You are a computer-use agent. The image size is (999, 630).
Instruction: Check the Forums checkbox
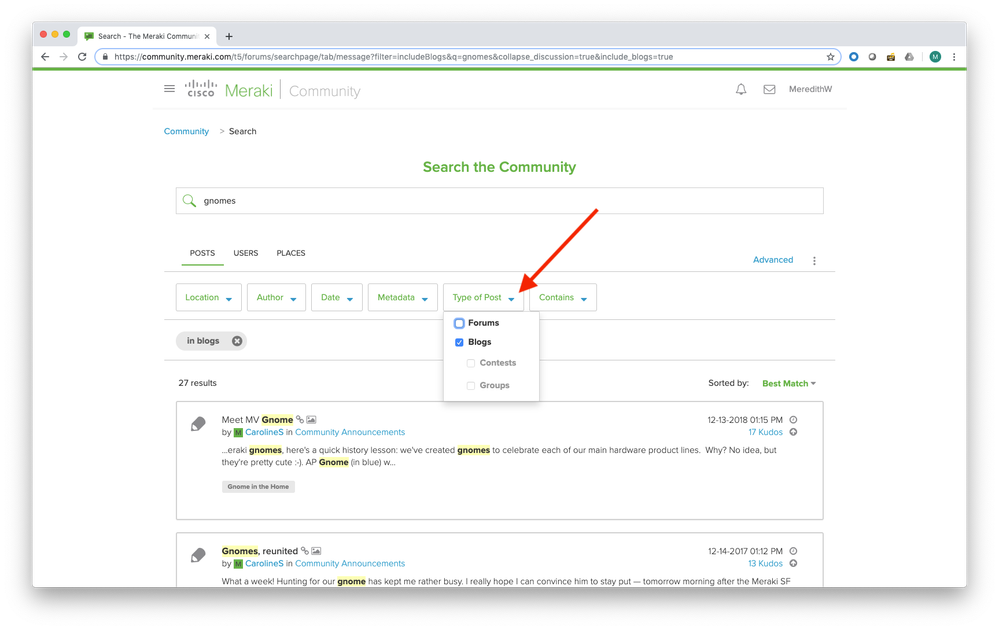(x=460, y=323)
